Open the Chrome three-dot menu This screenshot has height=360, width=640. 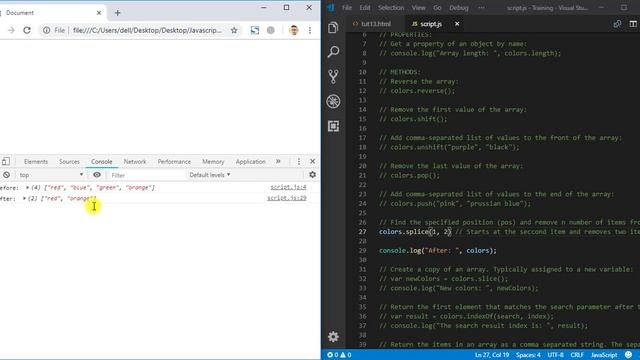(310, 30)
